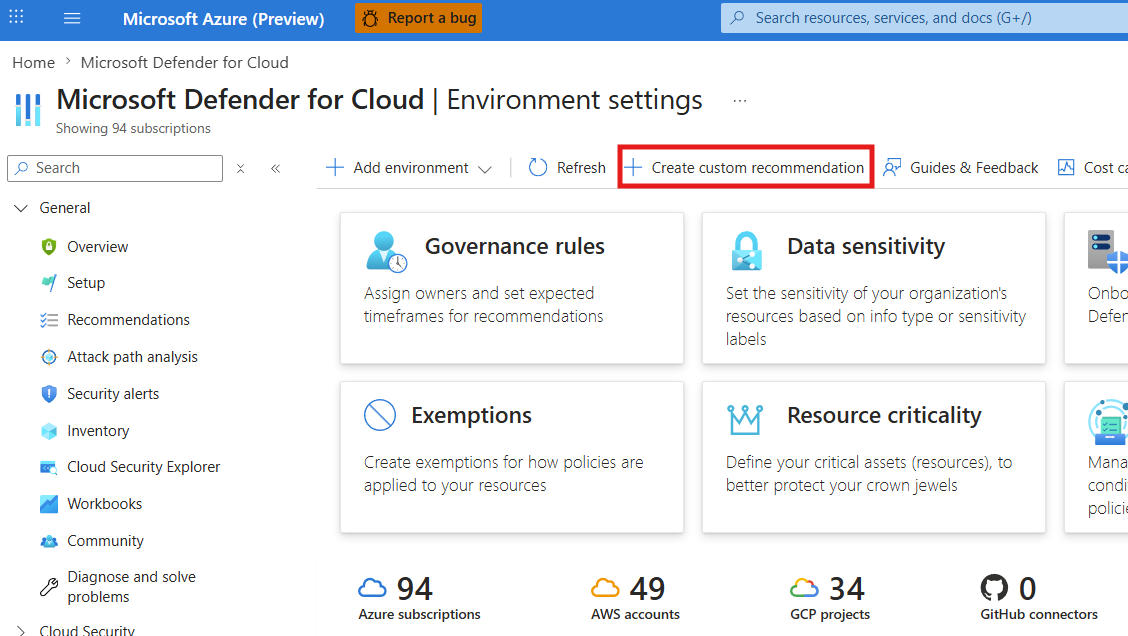Click the Overview green shield icon
1128x636 pixels.
[x=49, y=247]
